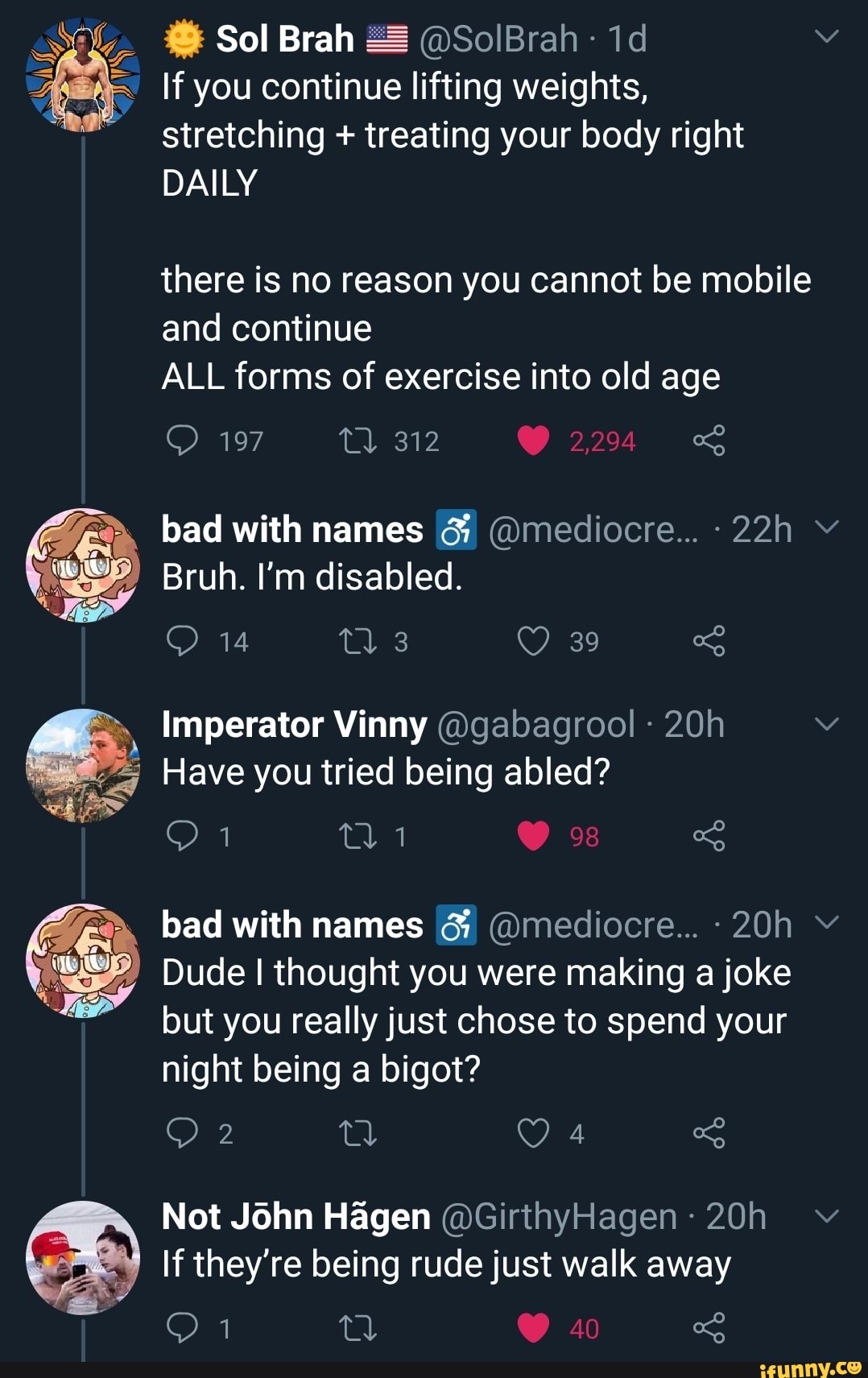Reply to Sol Brah's tweet
The width and height of the screenshot is (868, 1378).
click(x=182, y=441)
